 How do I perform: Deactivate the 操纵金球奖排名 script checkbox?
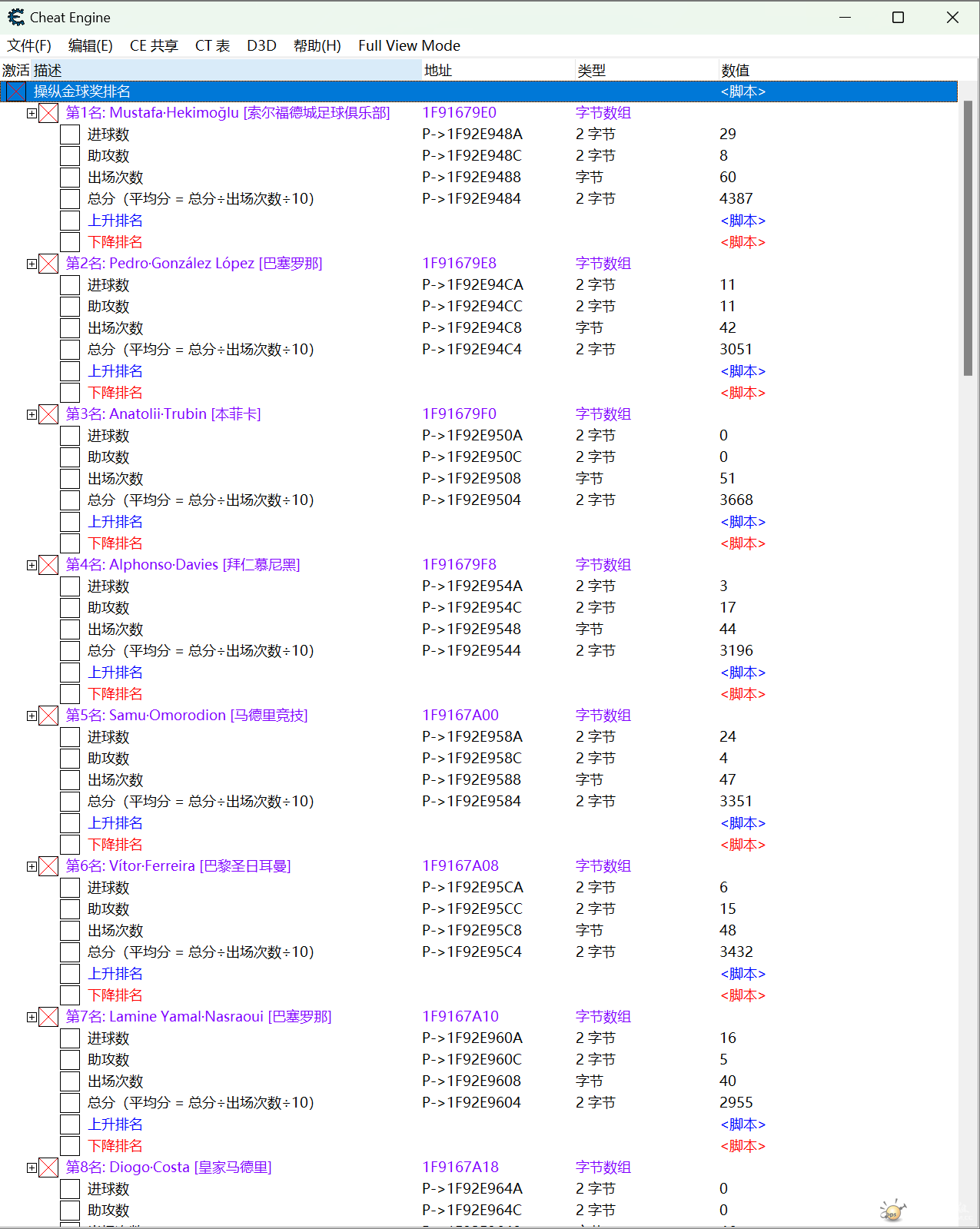click(16, 91)
